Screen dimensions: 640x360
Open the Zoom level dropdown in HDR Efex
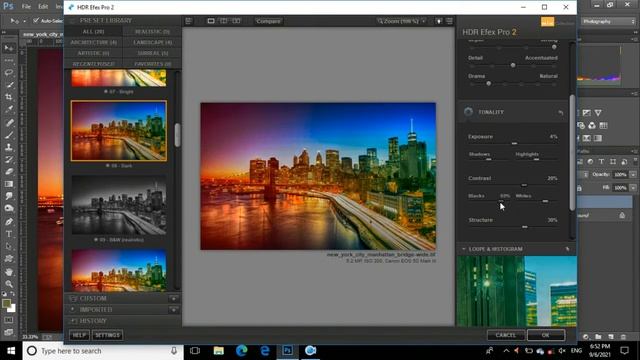point(402,21)
